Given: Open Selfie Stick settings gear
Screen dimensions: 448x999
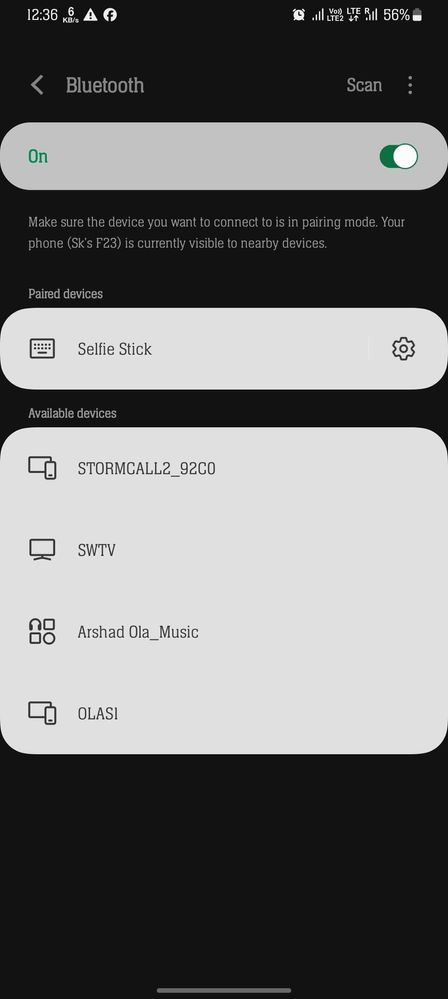Looking at the screenshot, I should [403, 349].
